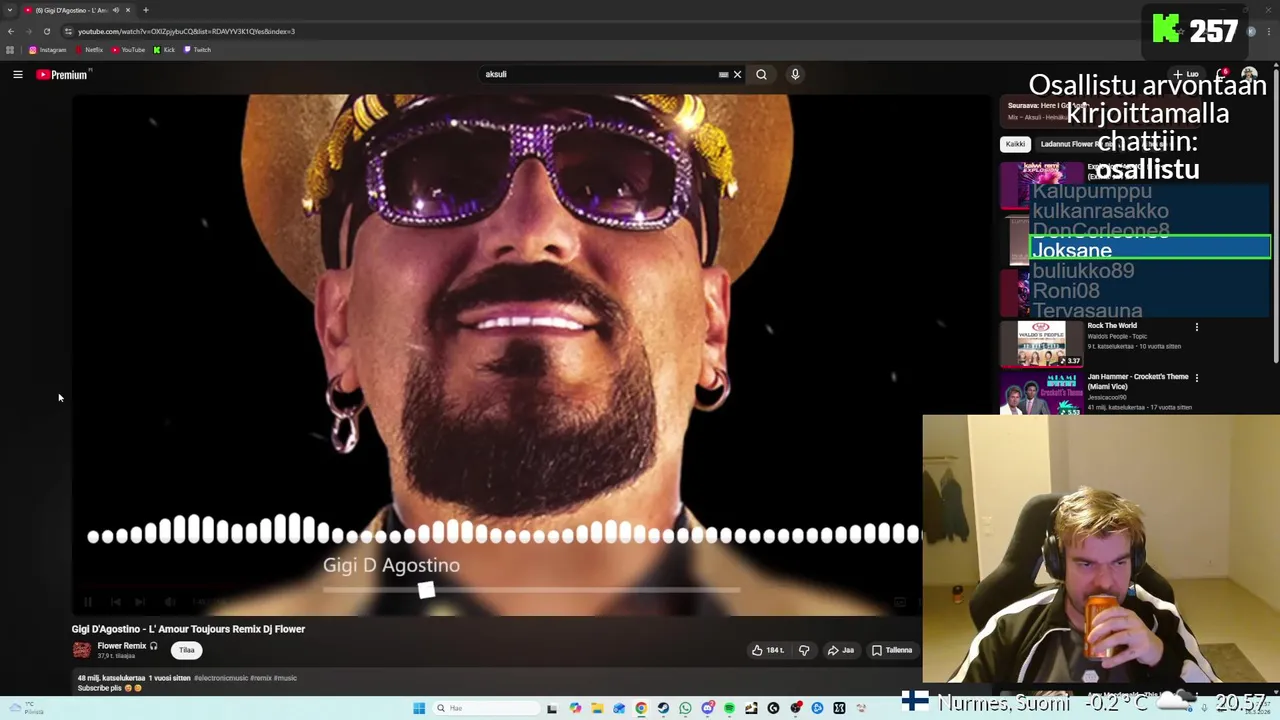Open Chrome tab search dropdown arrow

(10, 10)
